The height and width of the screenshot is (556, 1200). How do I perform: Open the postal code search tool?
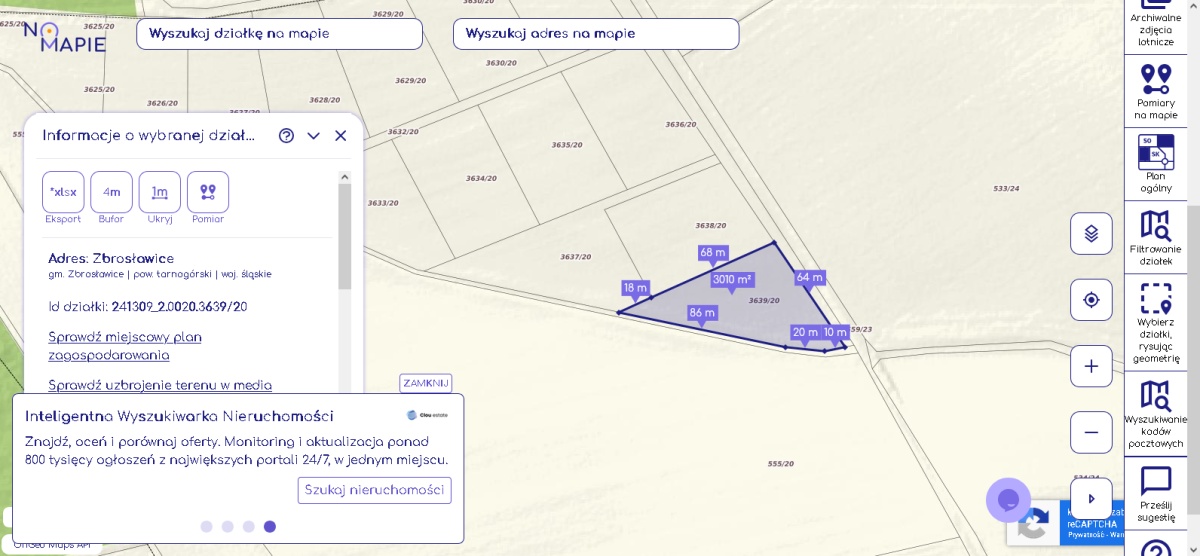coord(1155,413)
